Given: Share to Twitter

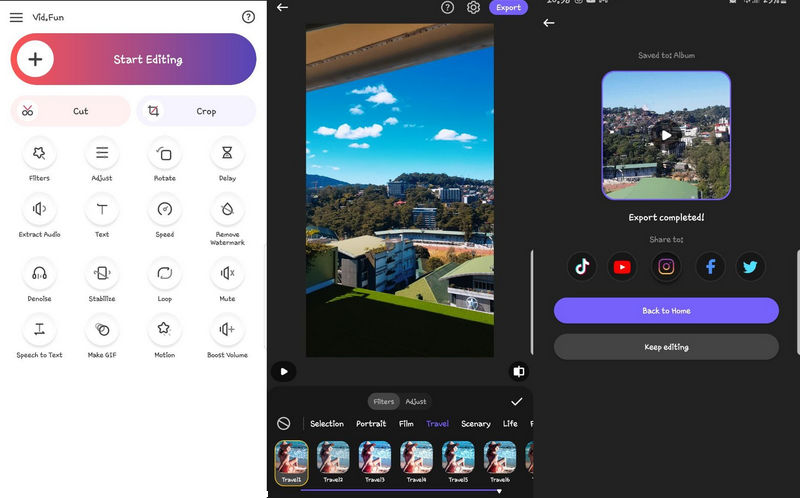Looking at the screenshot, I should point(750,266).
